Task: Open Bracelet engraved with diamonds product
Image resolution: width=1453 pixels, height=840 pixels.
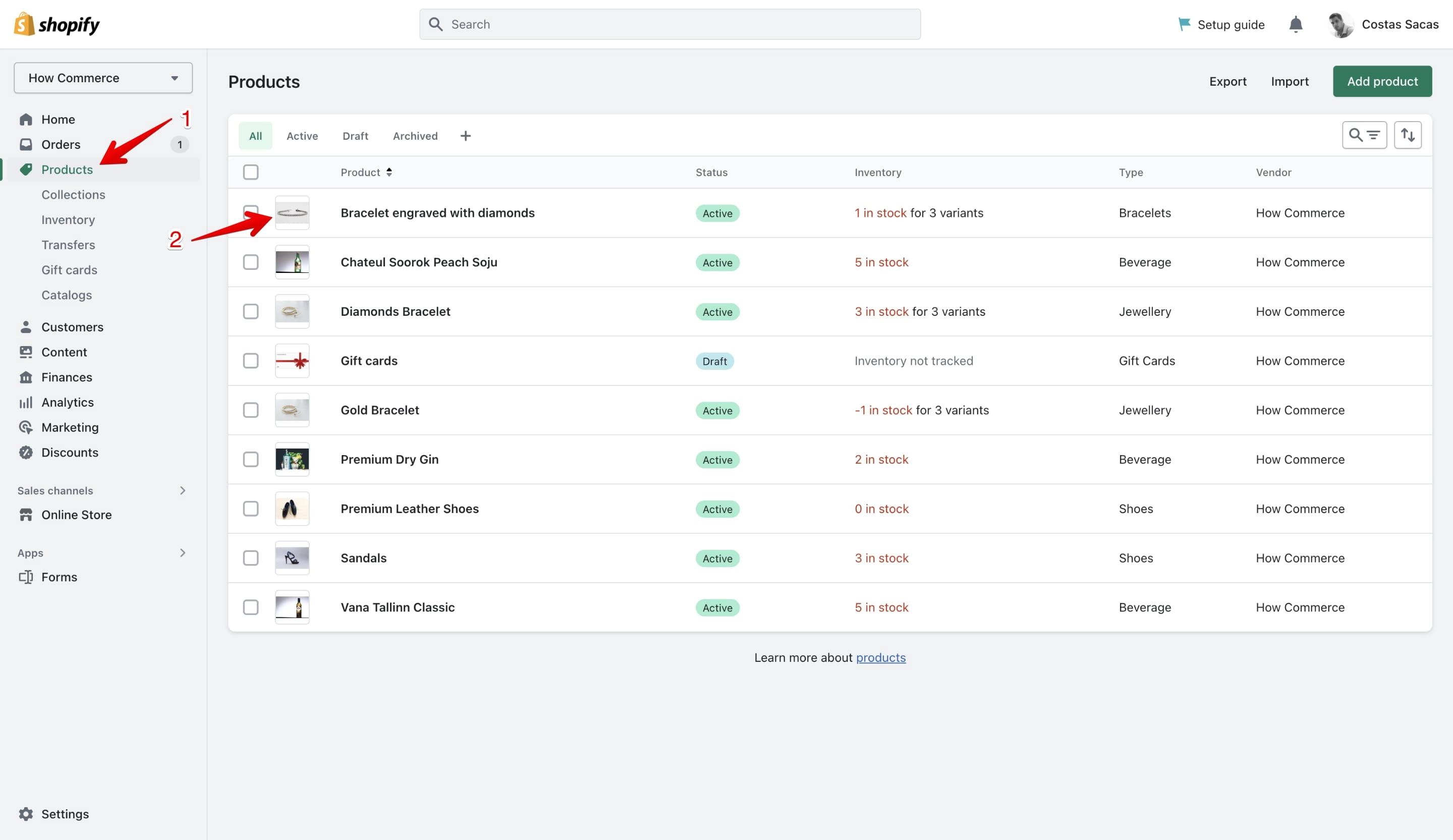Action: (437, 213)
